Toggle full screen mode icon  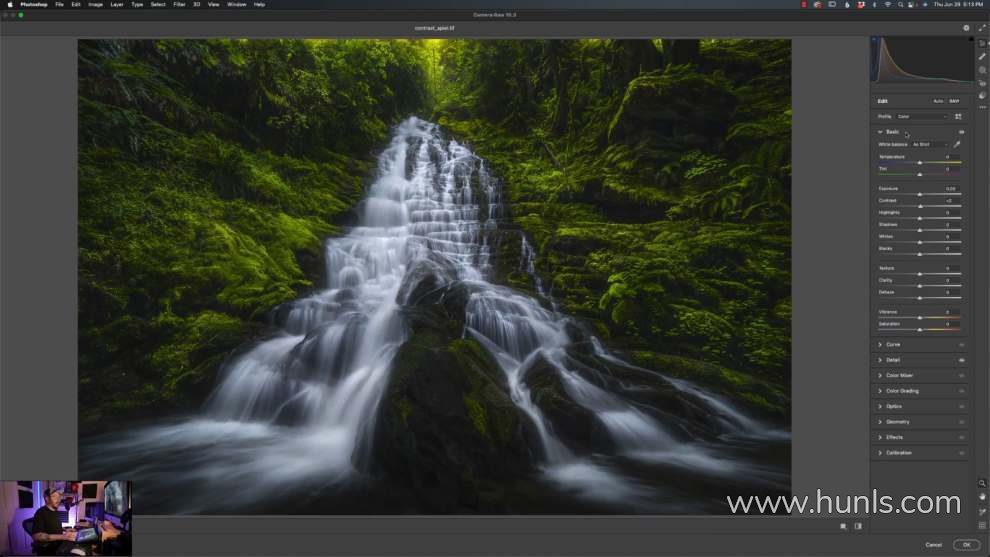pos(982,28)
